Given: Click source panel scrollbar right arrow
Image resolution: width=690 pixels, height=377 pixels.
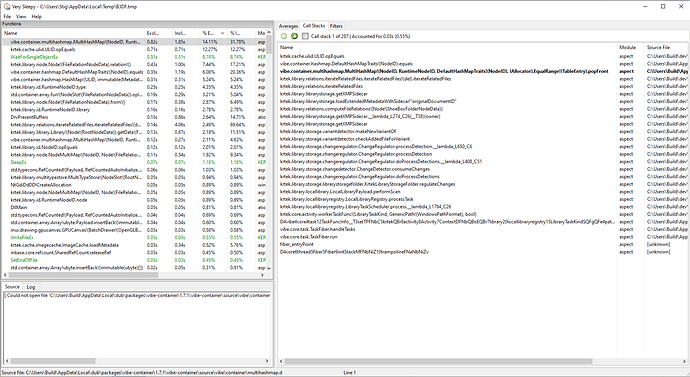Looking at the screenshot, I should pos(268,361).
